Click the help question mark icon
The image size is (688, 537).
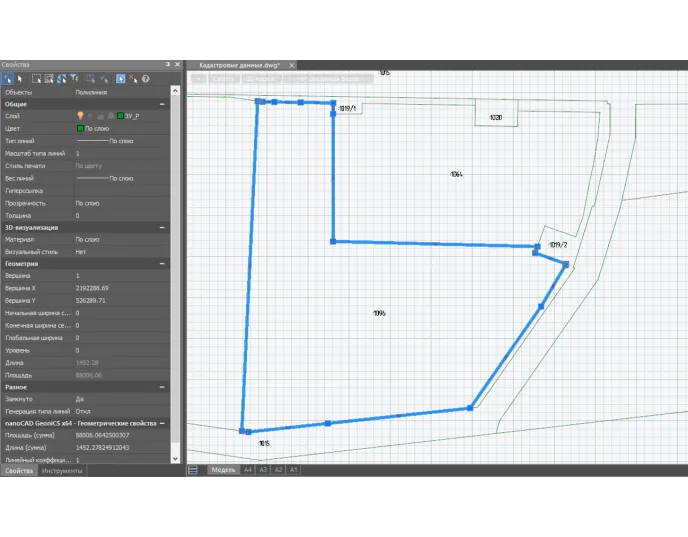coord(146,78)
